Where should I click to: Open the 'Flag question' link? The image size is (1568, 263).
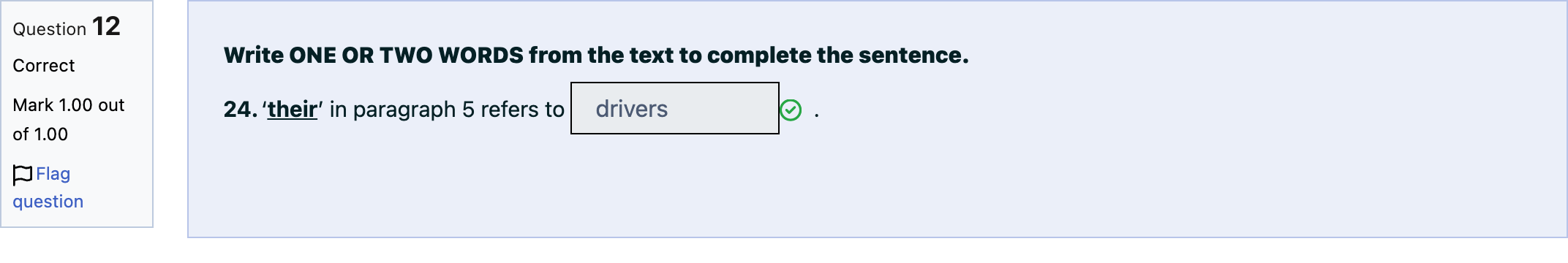tap(48, 188)
